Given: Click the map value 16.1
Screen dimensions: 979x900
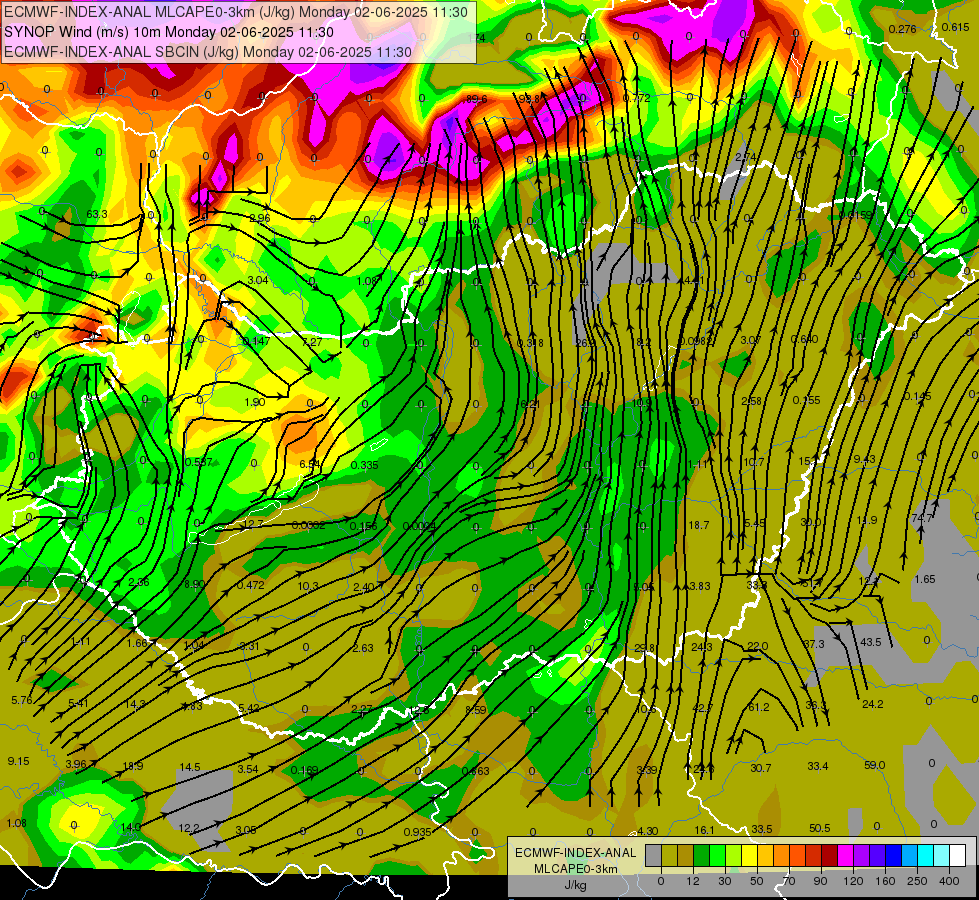Looking at the screenshot, I should pyautogui.click(x=704, y=829).
